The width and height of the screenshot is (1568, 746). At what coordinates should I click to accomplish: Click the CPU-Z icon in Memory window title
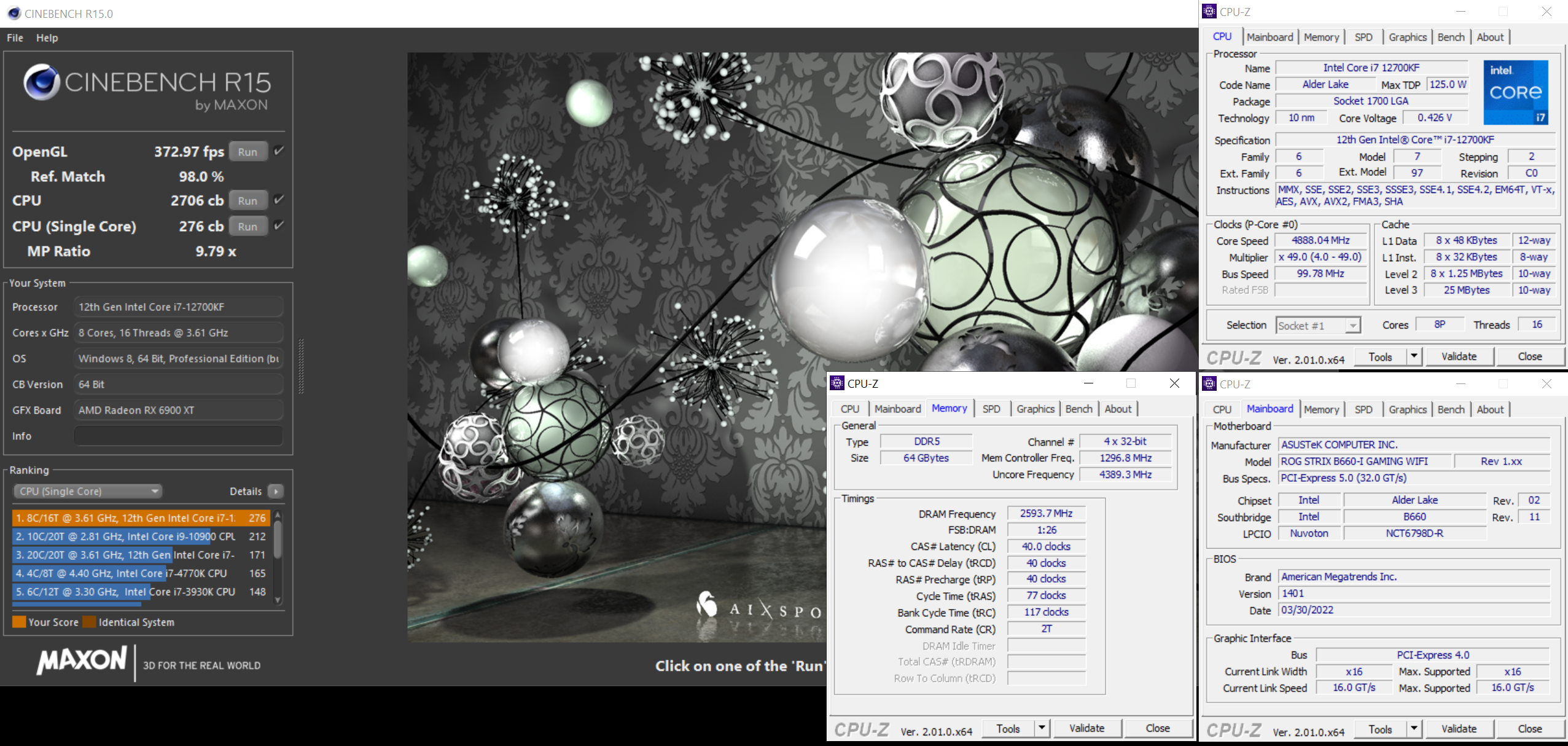coord(837,383)
